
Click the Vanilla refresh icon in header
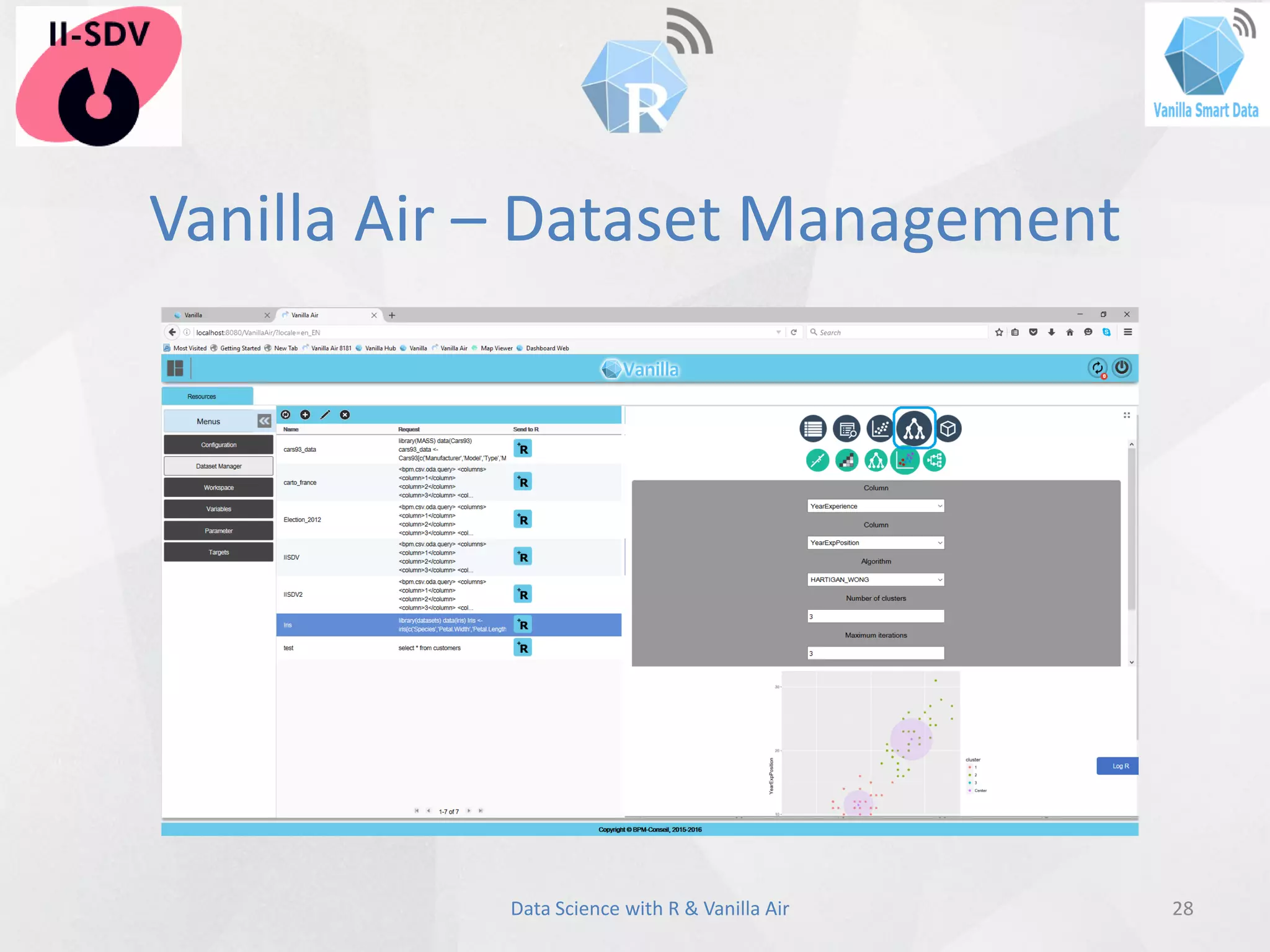tap(1098, 368)
